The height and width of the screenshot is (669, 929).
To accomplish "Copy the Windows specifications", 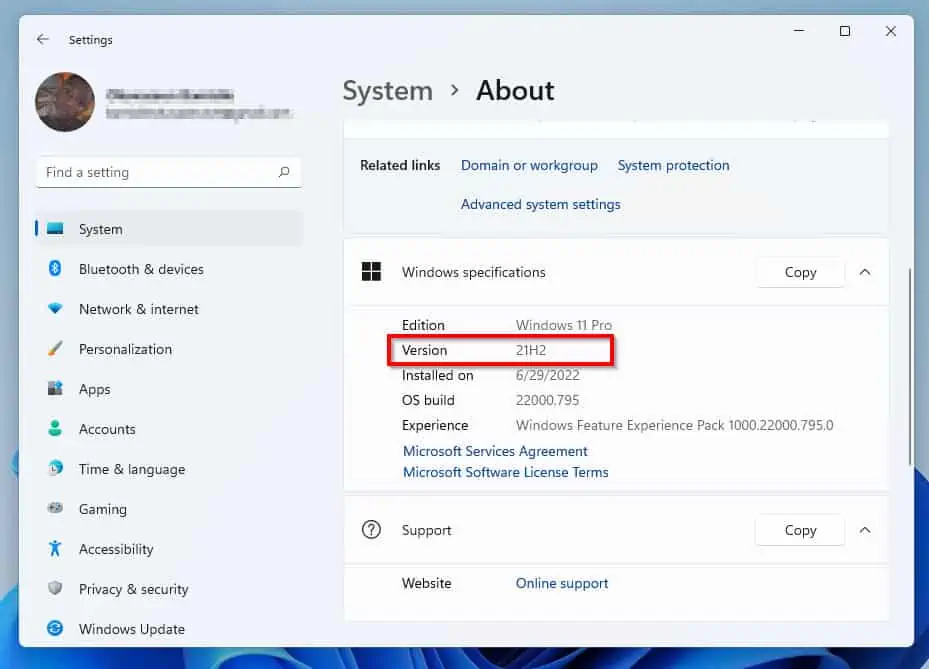I will 800,272.
